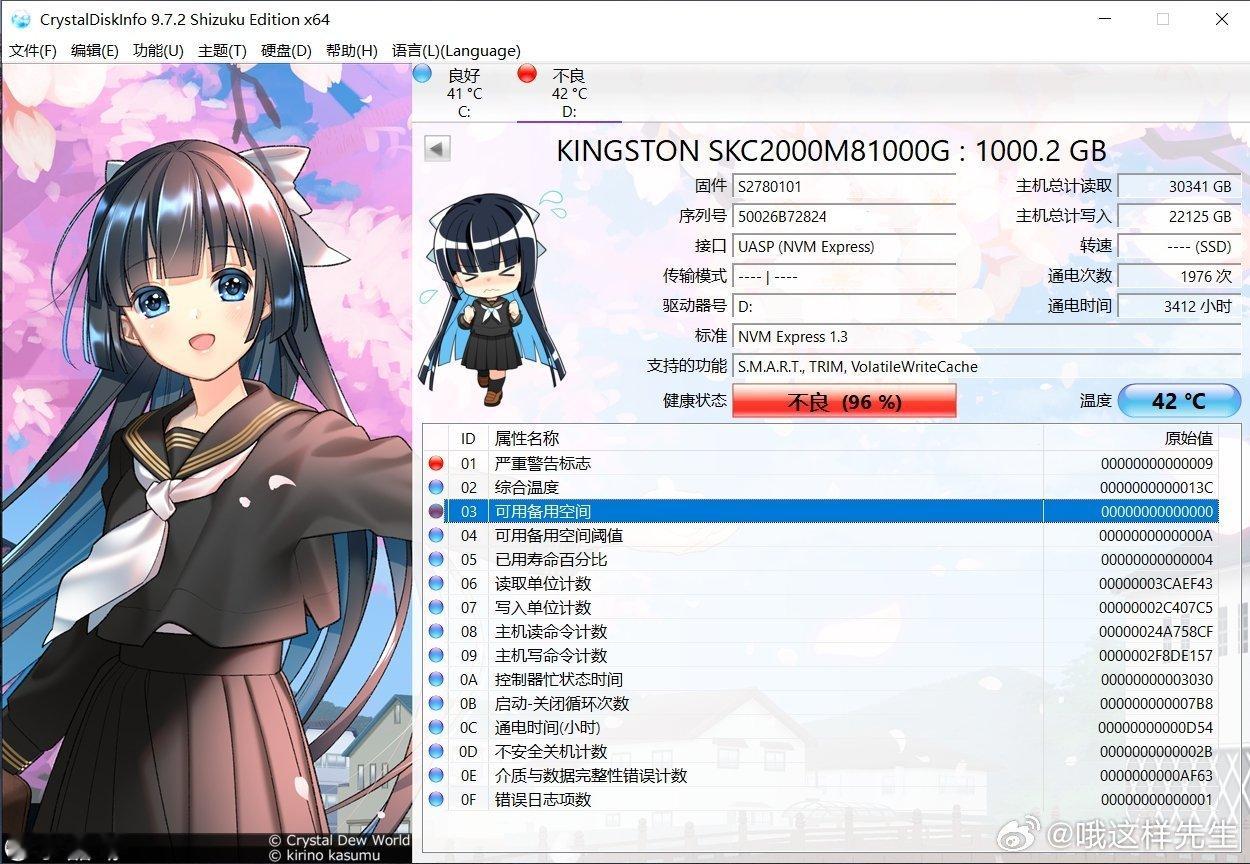1250x864 pixels.
Task: Switch to the C: 良好 41 °C disk tab
Action: 464,93
